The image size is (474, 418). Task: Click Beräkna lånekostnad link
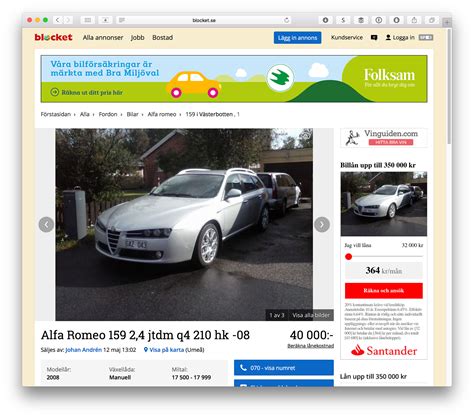[310, 346]
